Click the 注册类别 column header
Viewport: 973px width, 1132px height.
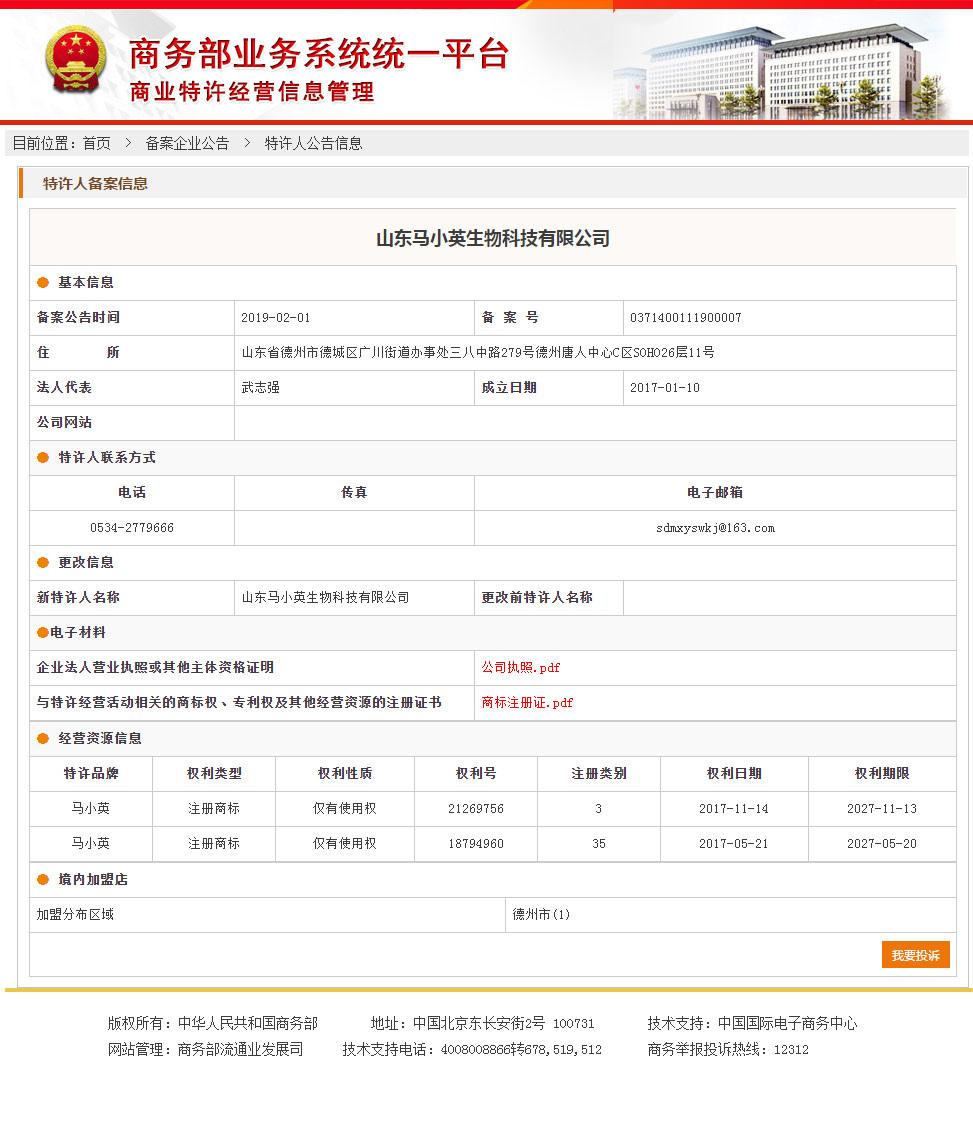tap(598, 773)
